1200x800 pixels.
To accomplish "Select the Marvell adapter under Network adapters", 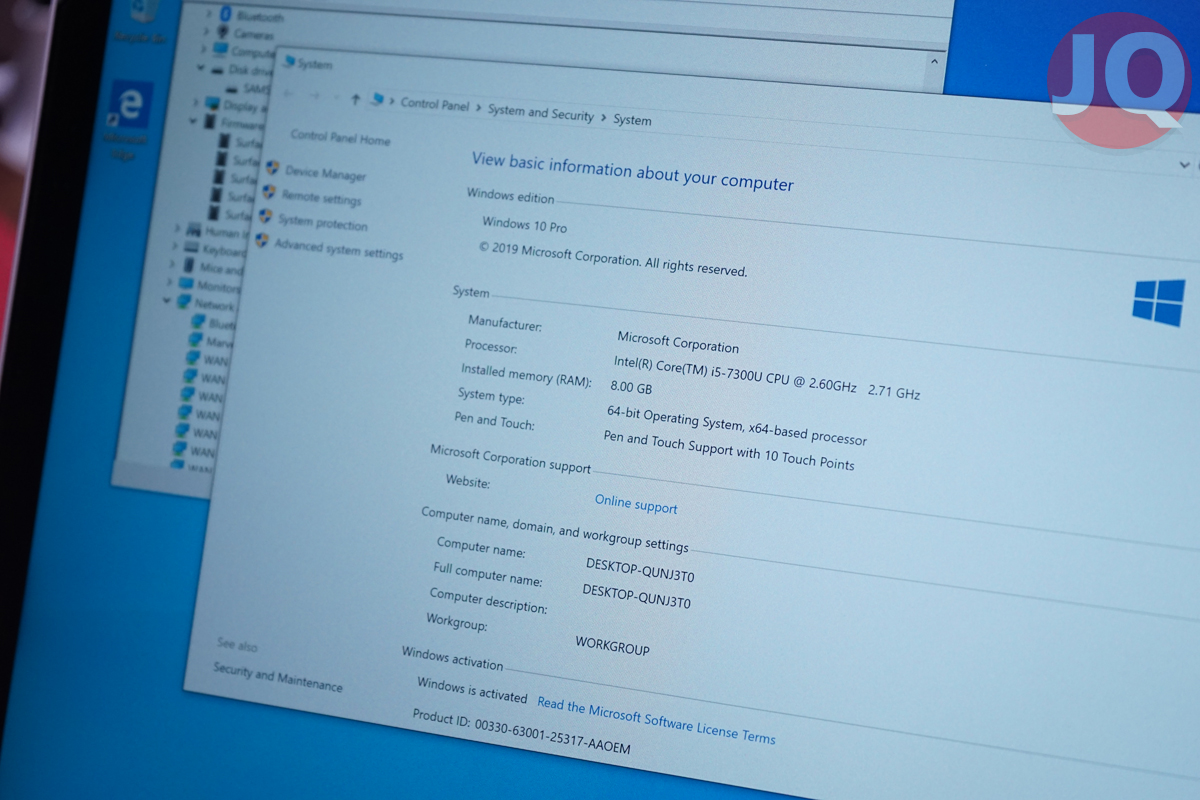I will click(x=210, y=340).
